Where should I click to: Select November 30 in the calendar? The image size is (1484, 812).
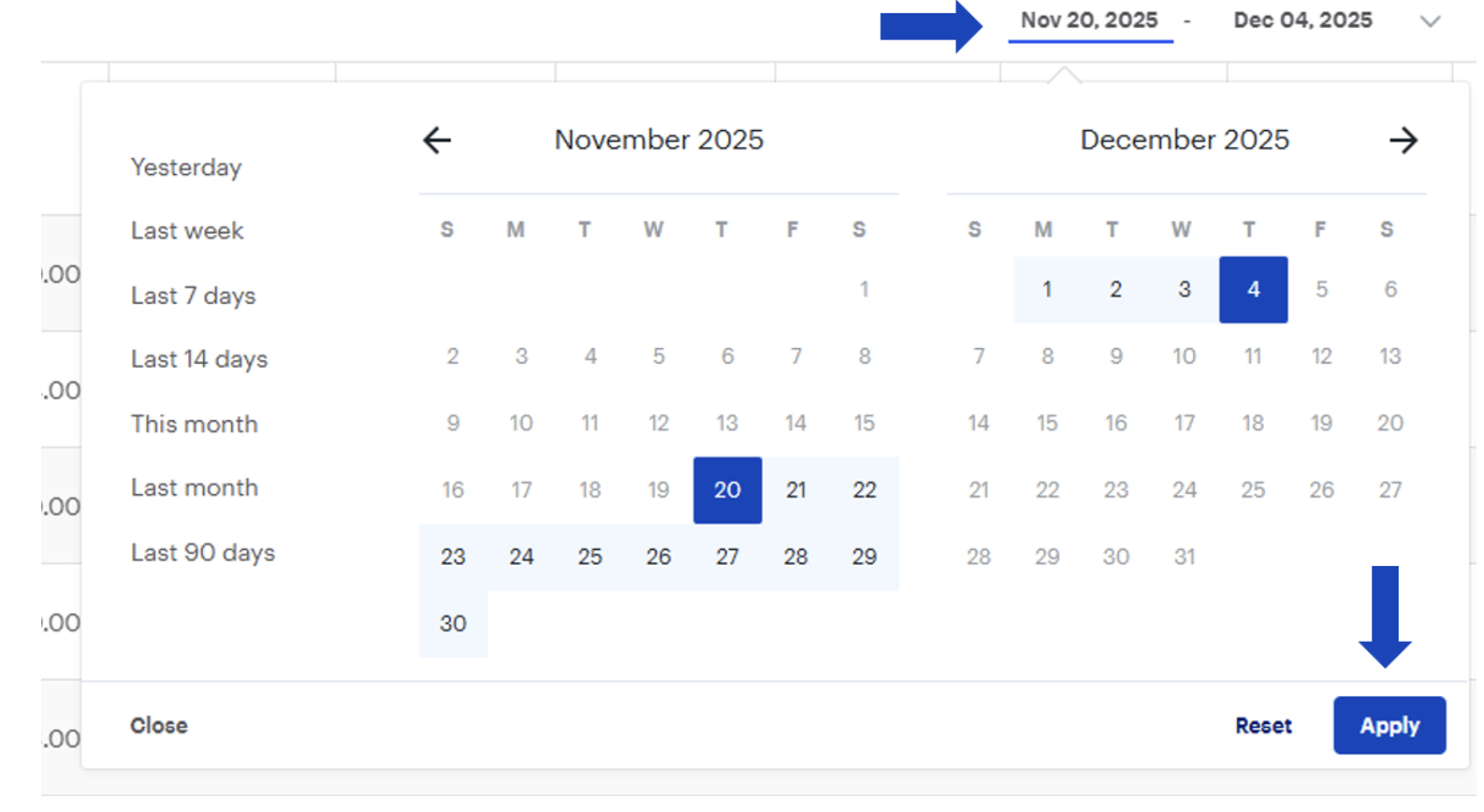click(453, 624)
